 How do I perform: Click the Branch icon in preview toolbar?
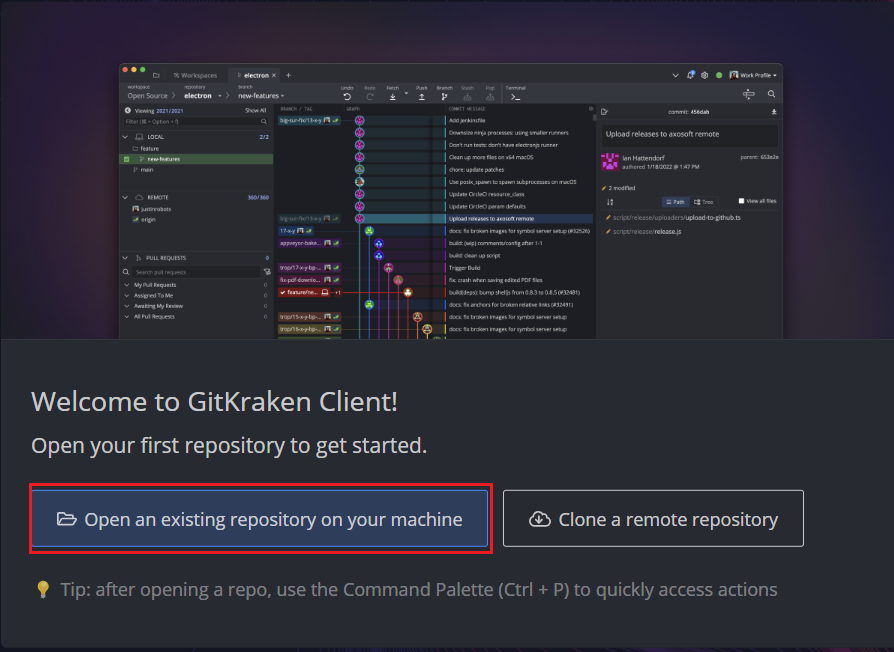[444, 97]
